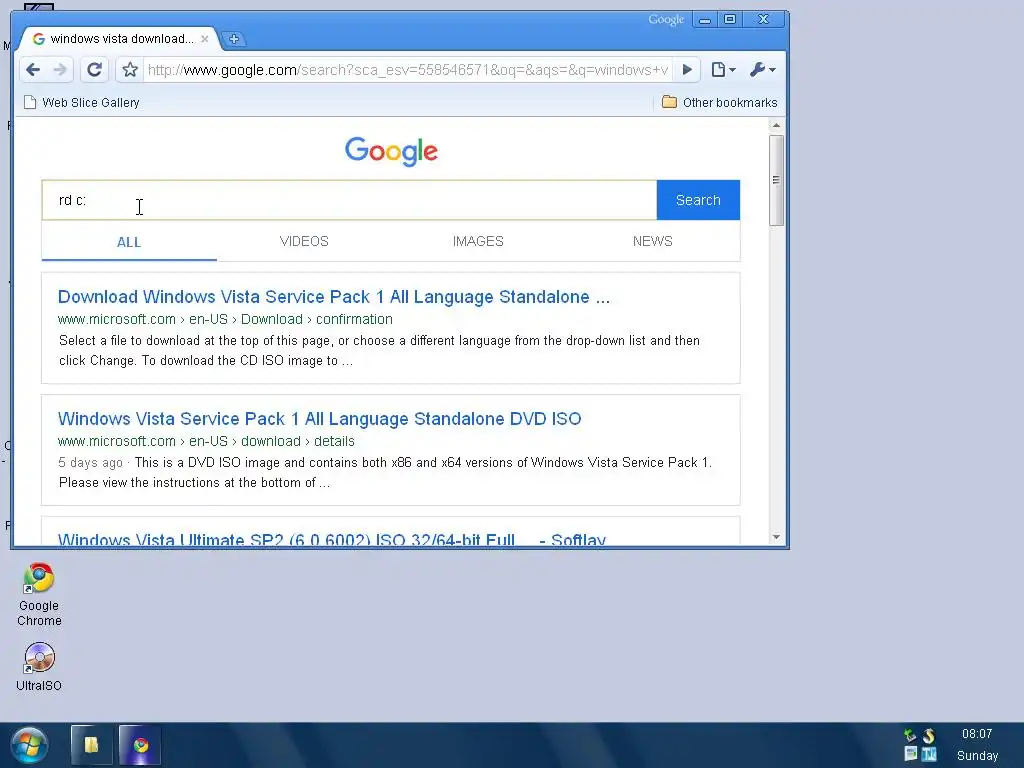Click the Google logo on the page
This screenshot has height=768, width=1024.
pos(391,152)
